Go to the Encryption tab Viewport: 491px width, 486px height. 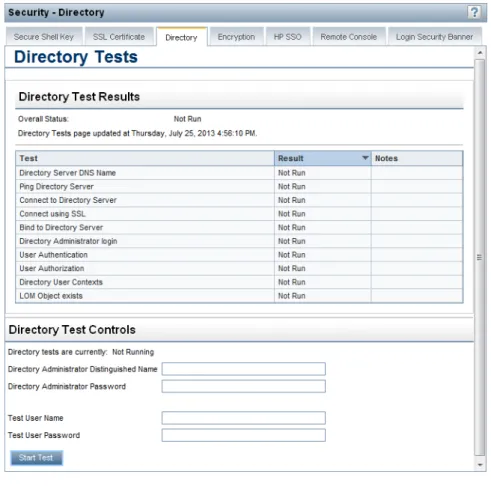click(x=236, y=37)
